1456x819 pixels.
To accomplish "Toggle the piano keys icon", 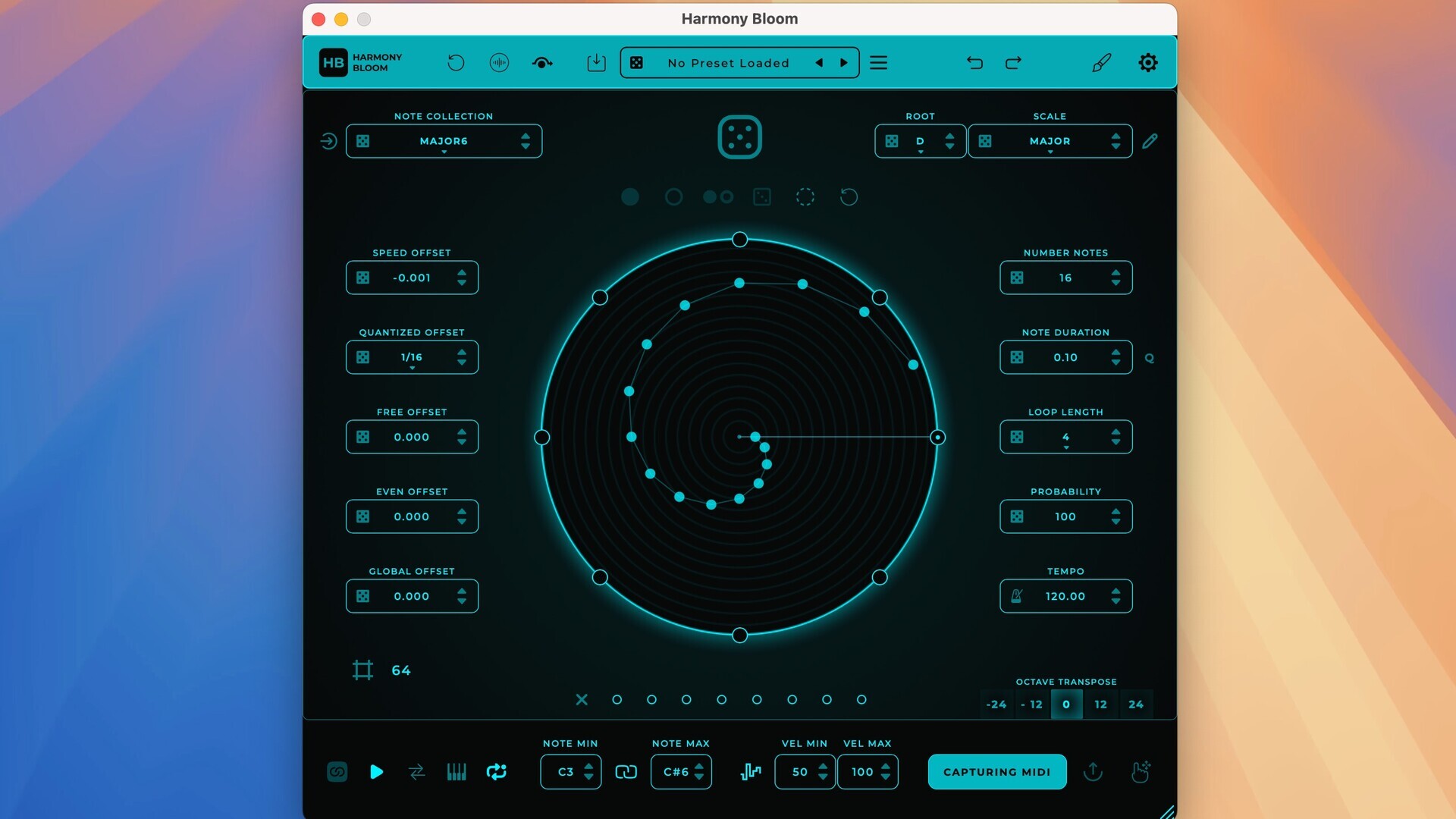I will pos(457,772).
